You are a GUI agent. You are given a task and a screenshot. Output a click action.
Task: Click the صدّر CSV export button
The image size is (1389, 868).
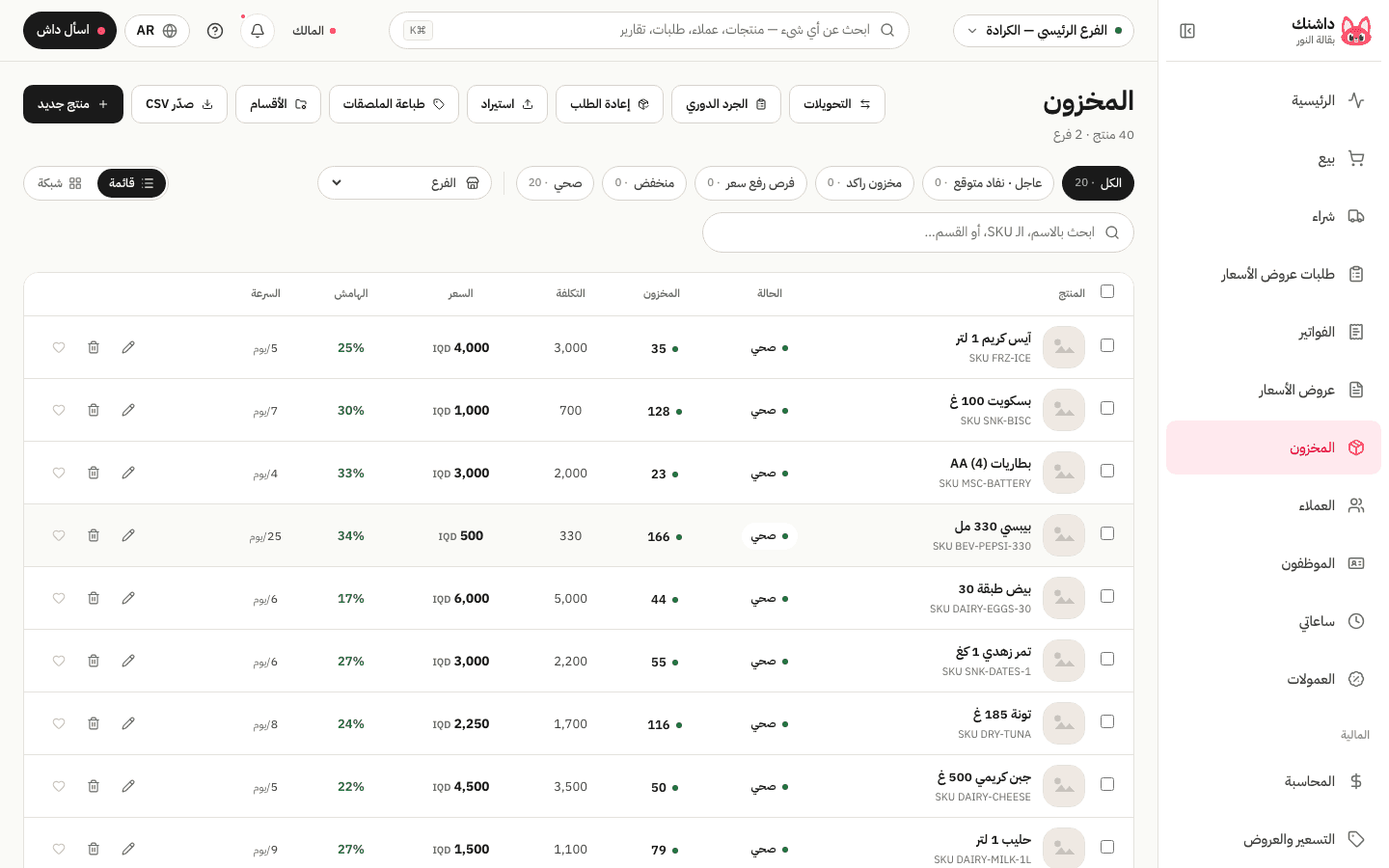click(x=179, y=104)
